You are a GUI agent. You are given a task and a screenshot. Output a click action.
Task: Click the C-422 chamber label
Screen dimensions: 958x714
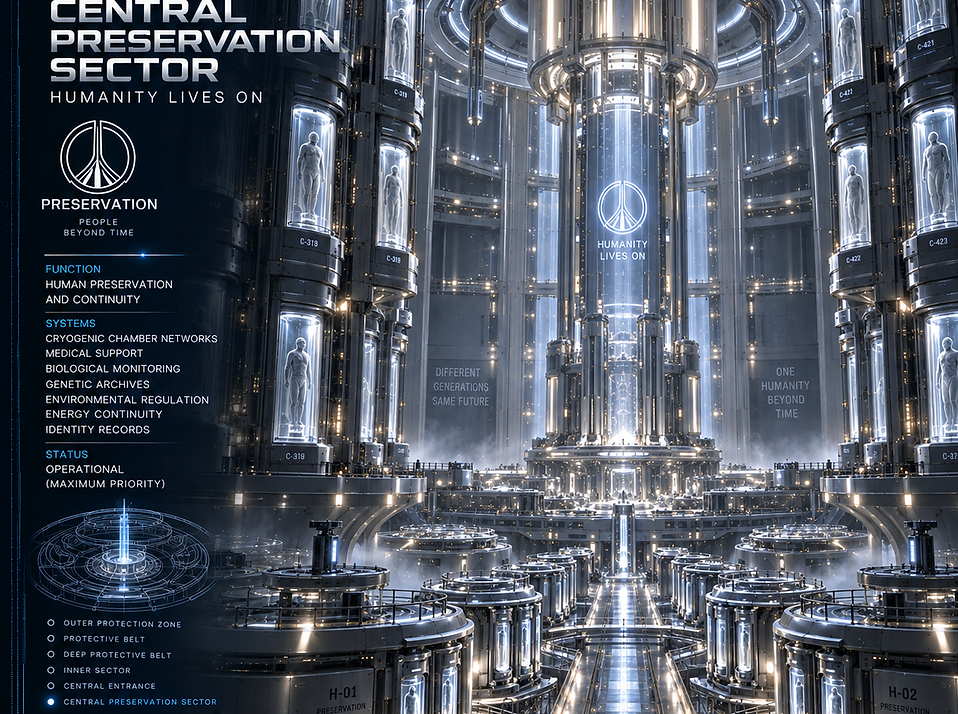coord(854,259)
